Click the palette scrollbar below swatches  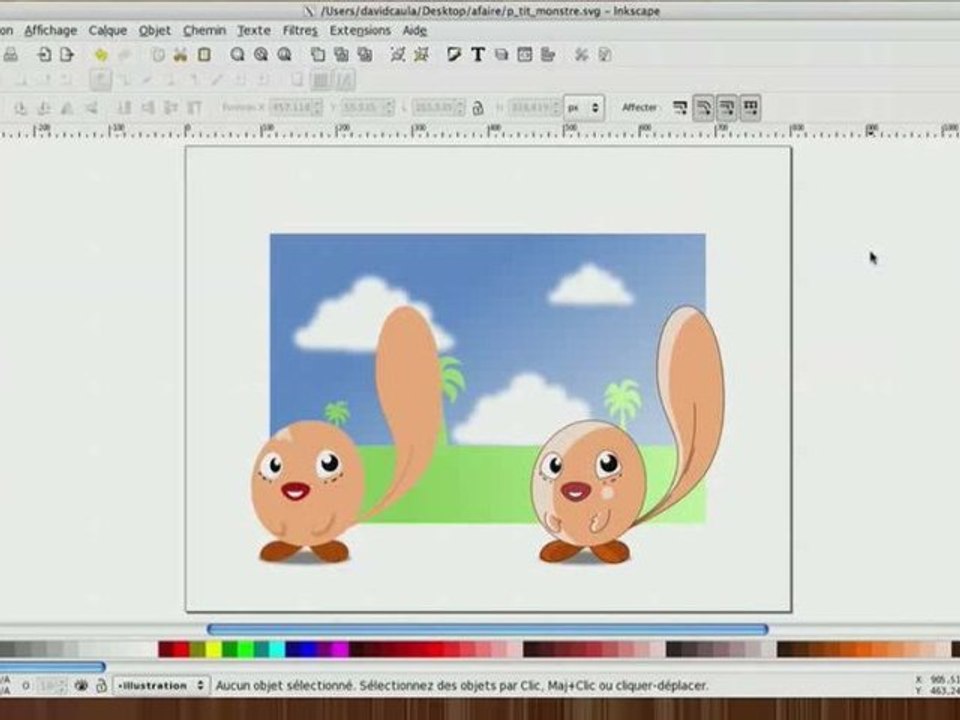[x=51, y=666]
